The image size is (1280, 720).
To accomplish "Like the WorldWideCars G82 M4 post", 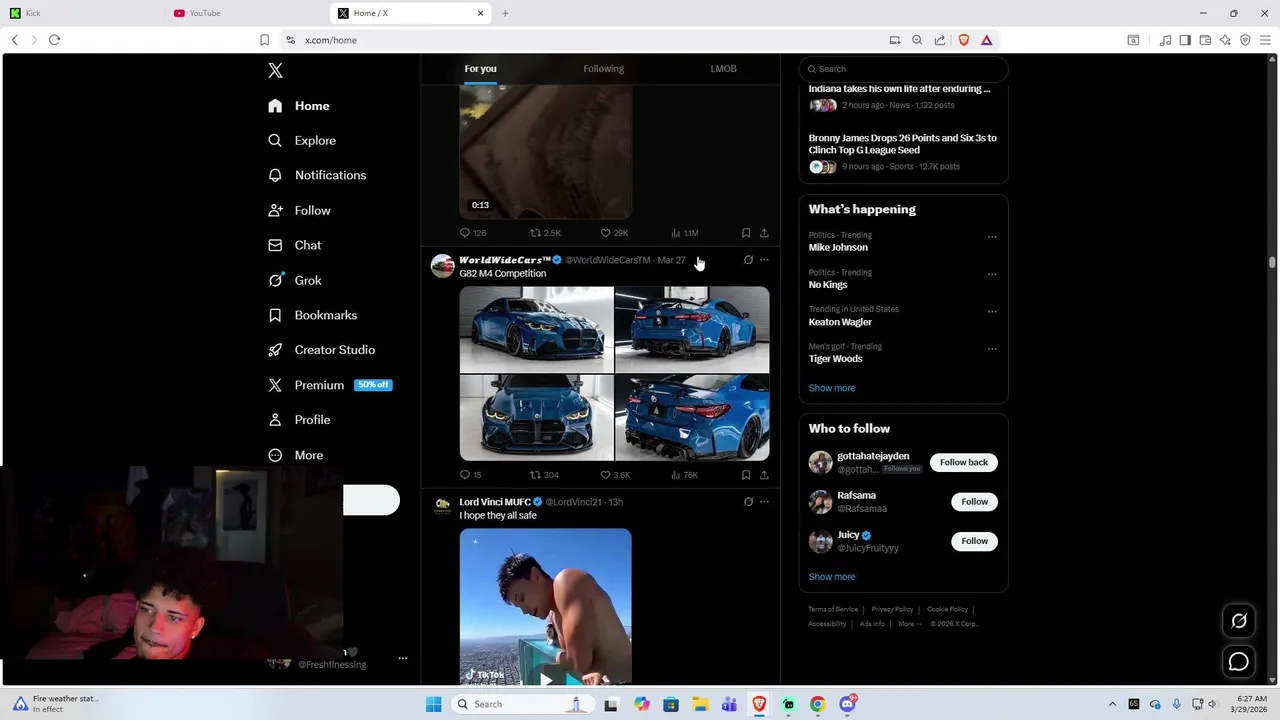I will tap(615, 475).
